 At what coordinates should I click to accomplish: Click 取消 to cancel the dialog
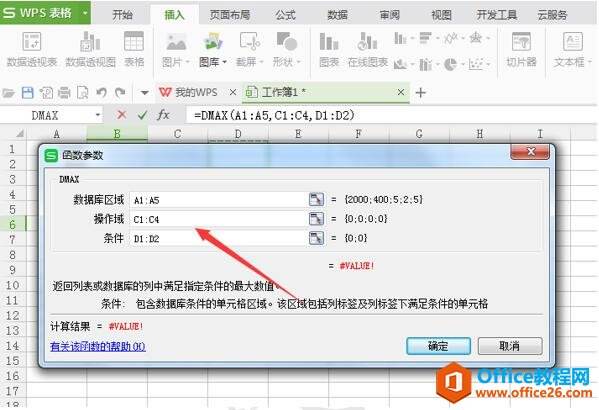[x=510, y=346]
